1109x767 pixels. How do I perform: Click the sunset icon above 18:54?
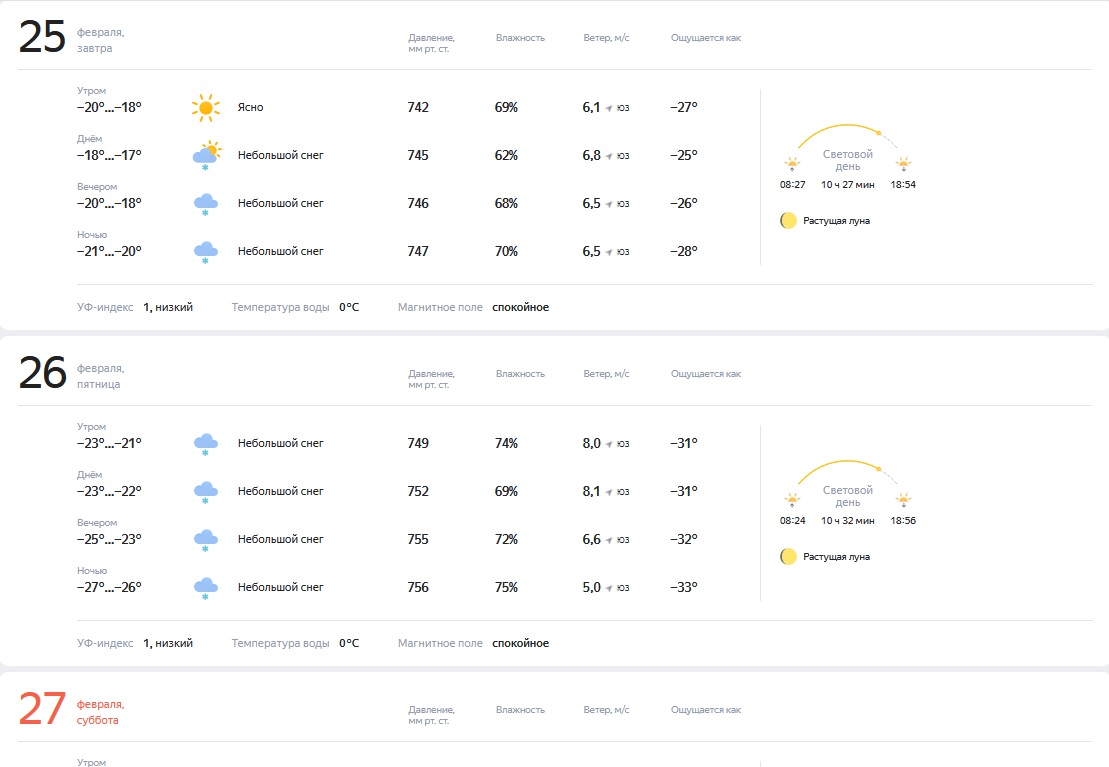point(904,165)
